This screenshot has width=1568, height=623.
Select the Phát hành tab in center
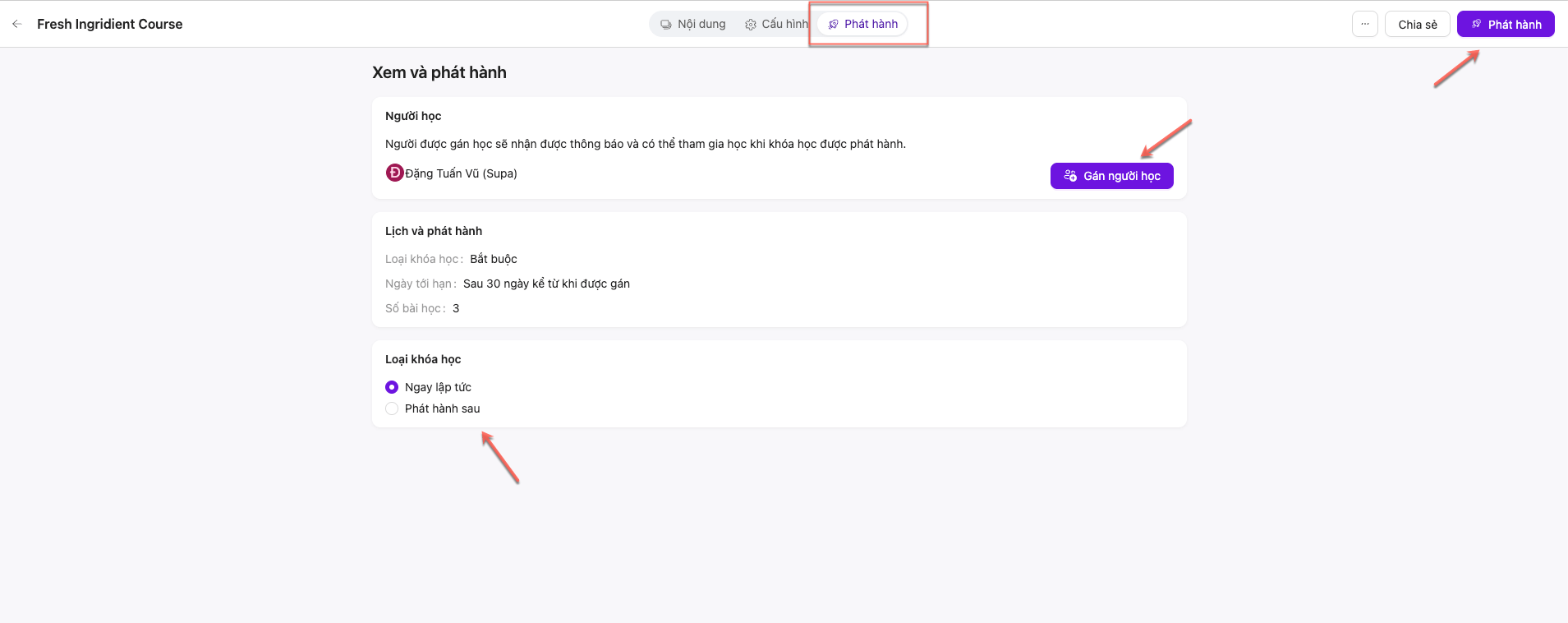pyautogui.click(x=862, y=24)
